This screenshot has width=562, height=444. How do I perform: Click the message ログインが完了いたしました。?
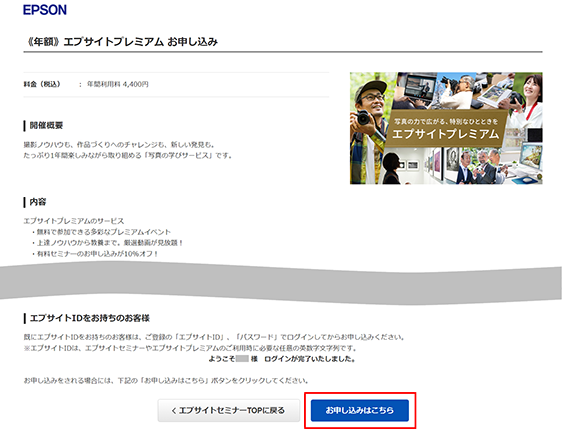(310, 359)
